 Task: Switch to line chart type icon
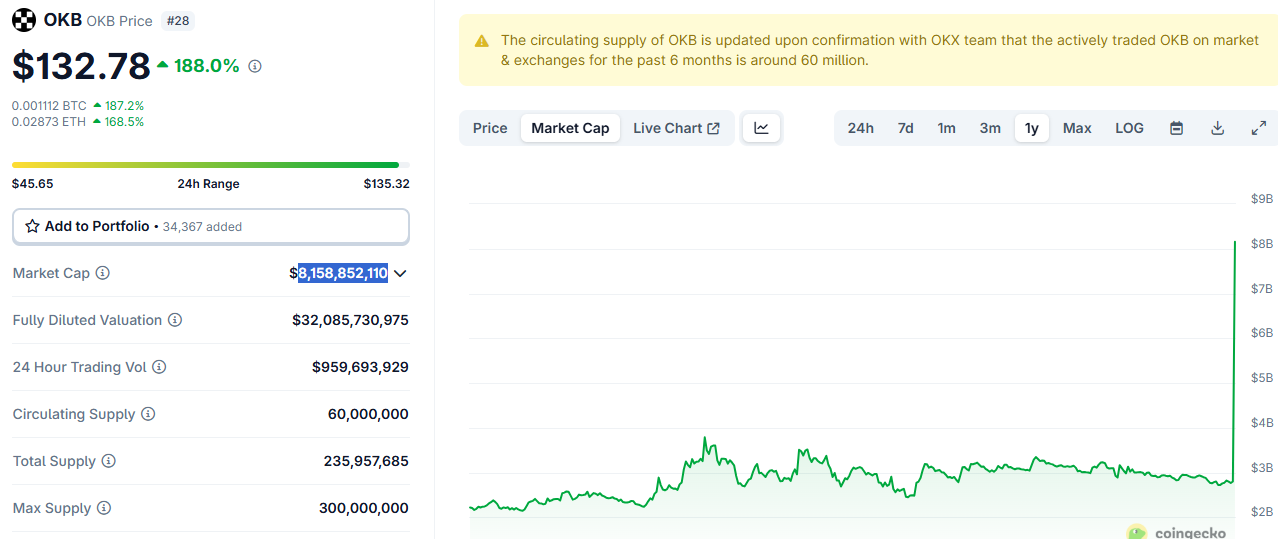pos(761,128)
